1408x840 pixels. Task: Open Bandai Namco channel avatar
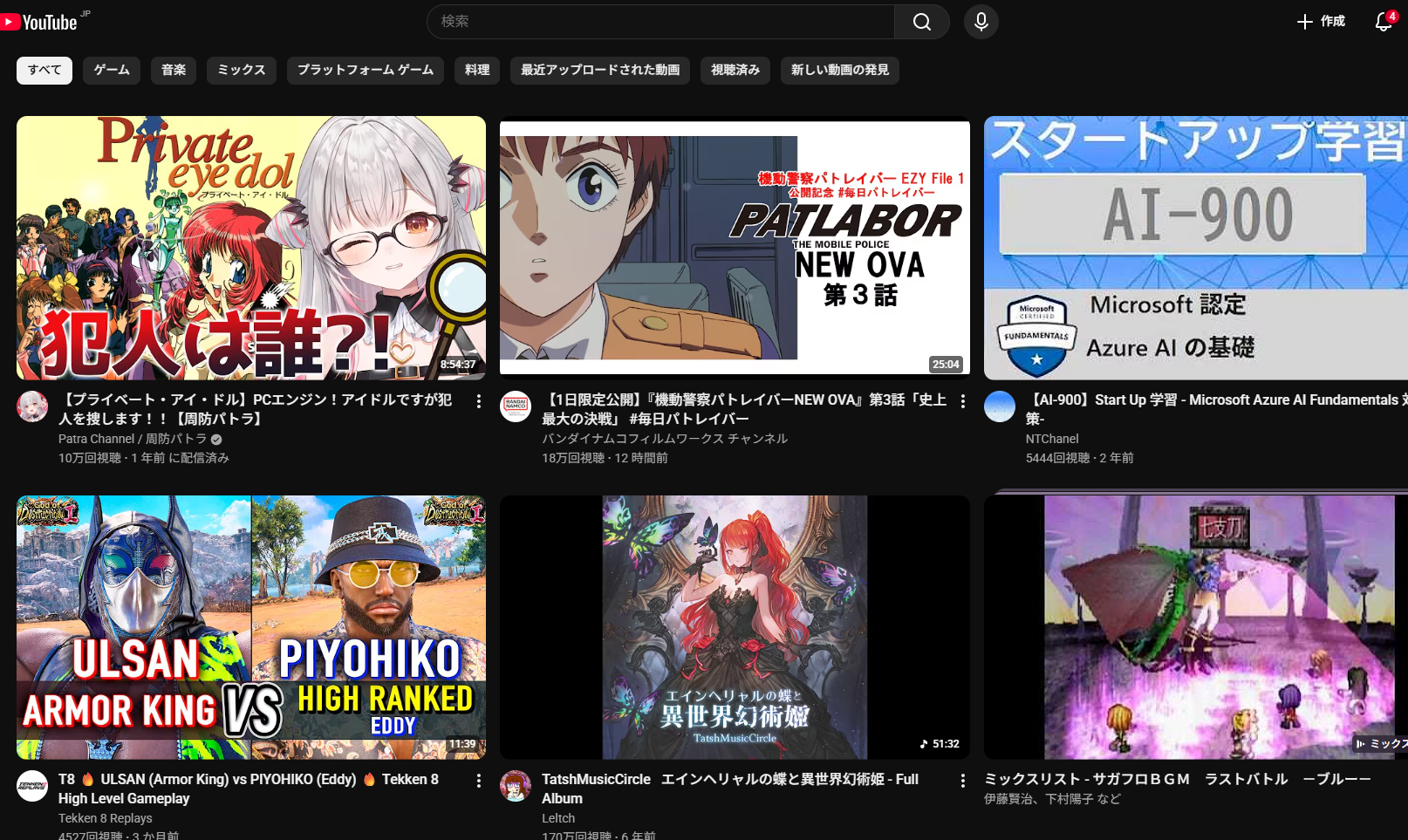[x=516, y=406]
